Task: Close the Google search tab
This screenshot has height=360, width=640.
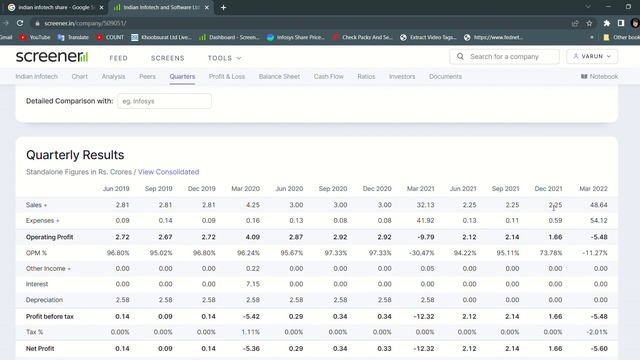Action: pyautogui.click(x=101, y=7)
